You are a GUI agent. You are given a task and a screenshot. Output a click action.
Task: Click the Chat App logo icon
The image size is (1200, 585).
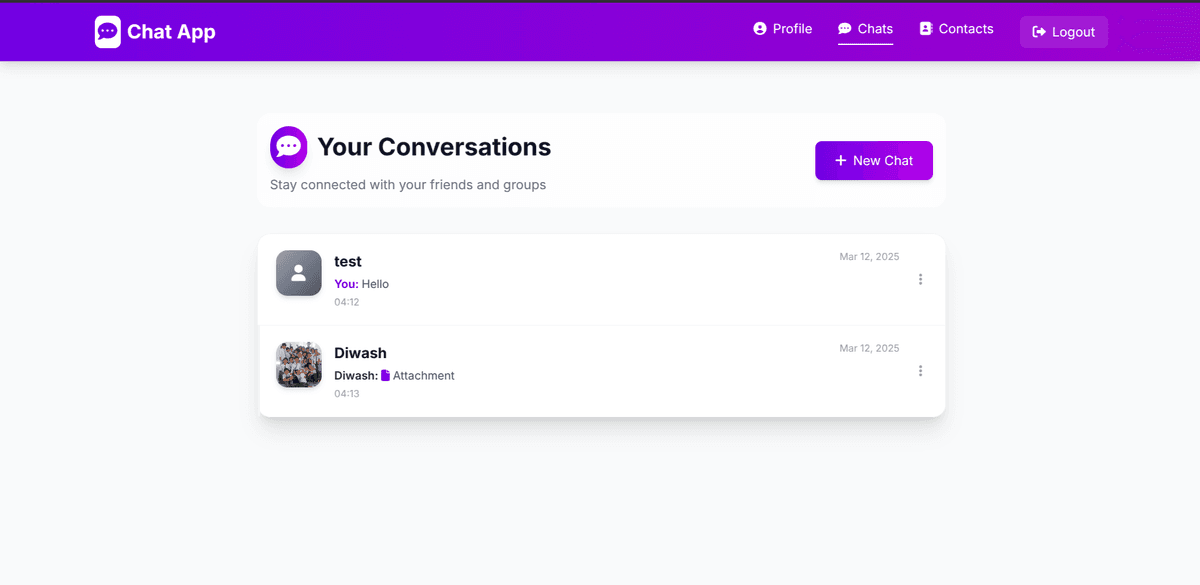tap(106, 31)
